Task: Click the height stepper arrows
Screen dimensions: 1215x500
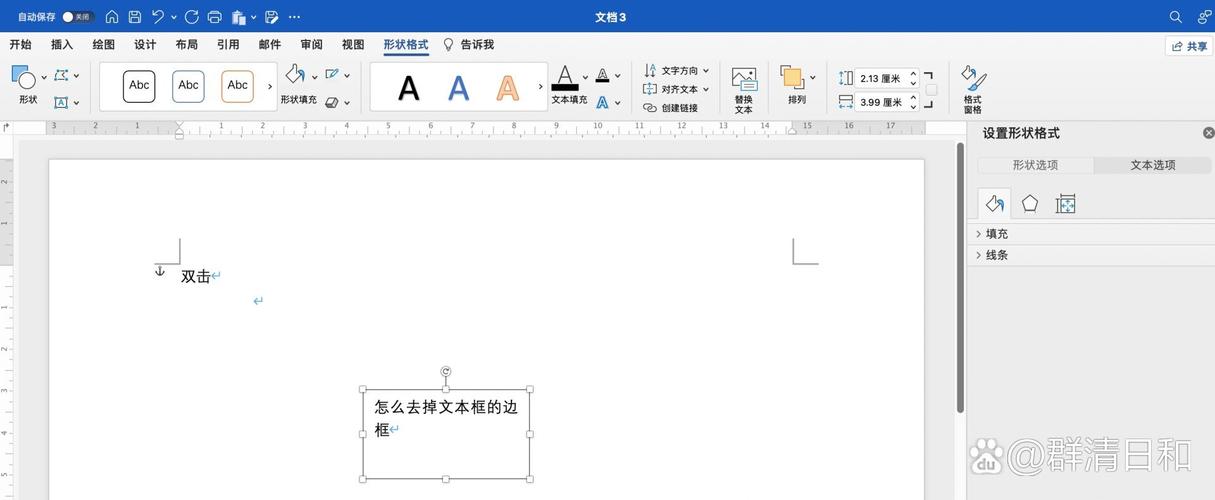Action: pos(913,78)
